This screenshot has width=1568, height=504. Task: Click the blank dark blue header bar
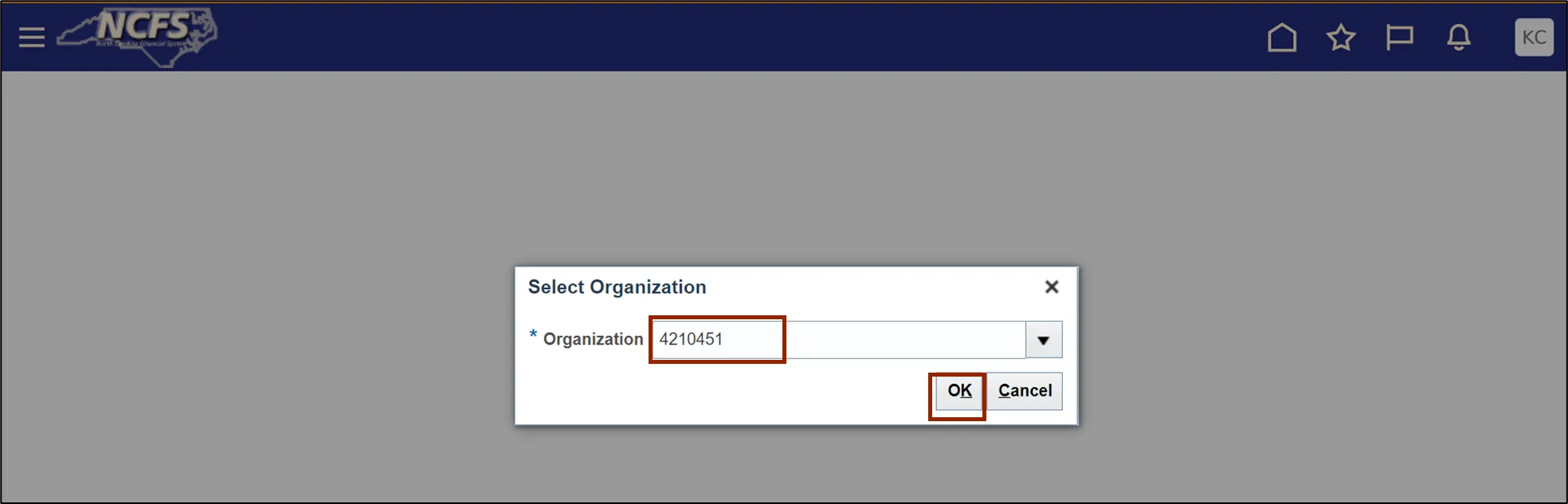(717, 37)
